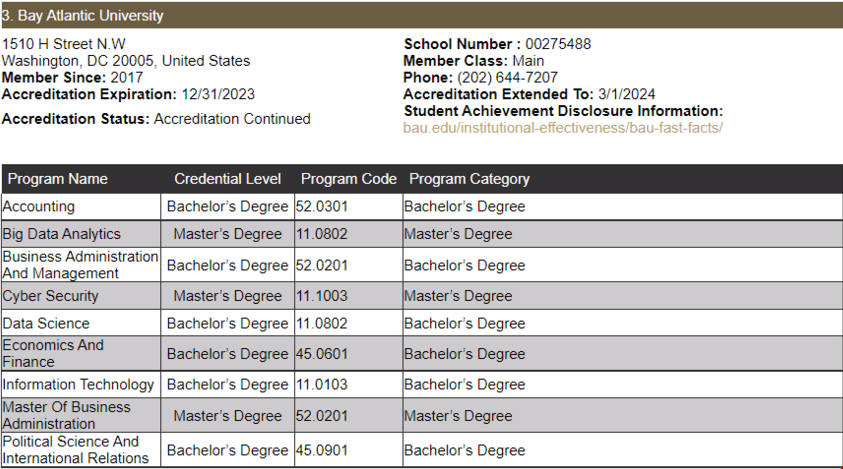Click the Credential Level column header
This screenshot has height=469, width=843.
coord(228,179)
